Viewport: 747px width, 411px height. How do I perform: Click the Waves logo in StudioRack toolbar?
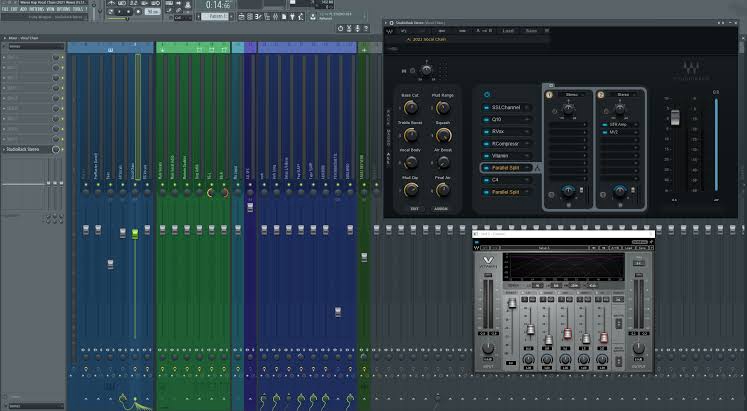(390, 31)
